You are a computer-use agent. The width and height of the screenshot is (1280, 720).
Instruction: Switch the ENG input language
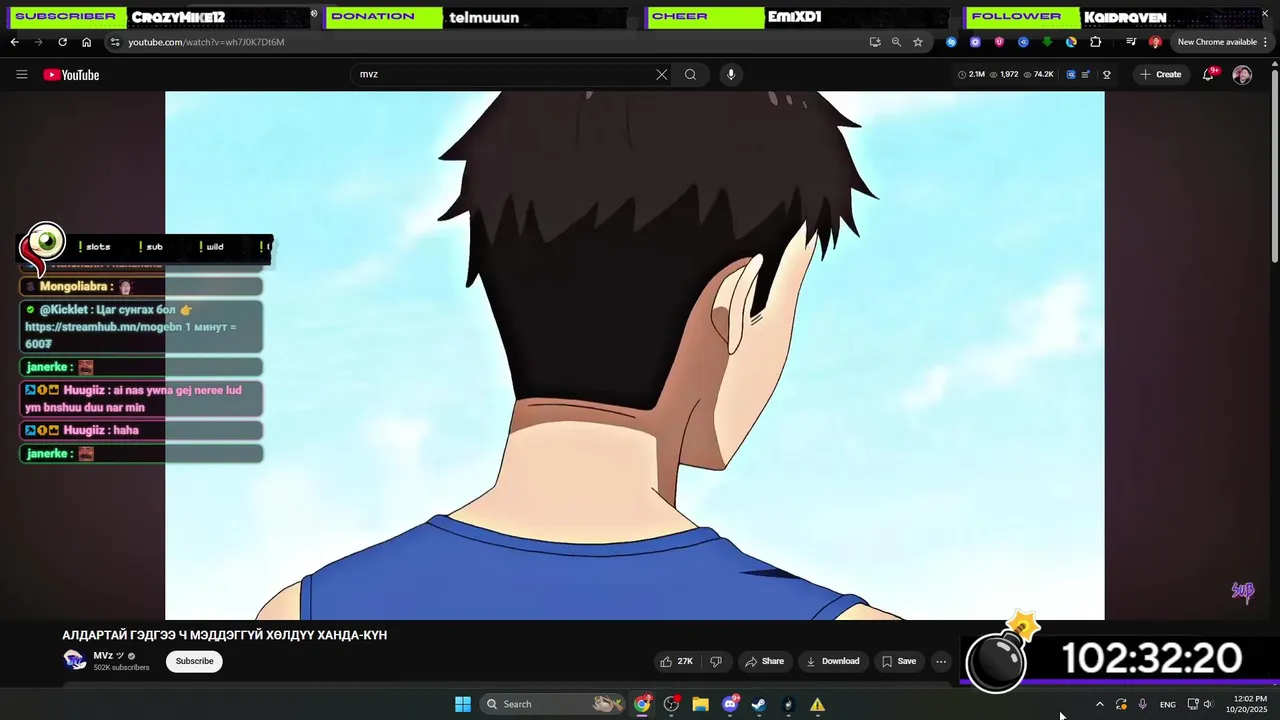[1167, 704]
